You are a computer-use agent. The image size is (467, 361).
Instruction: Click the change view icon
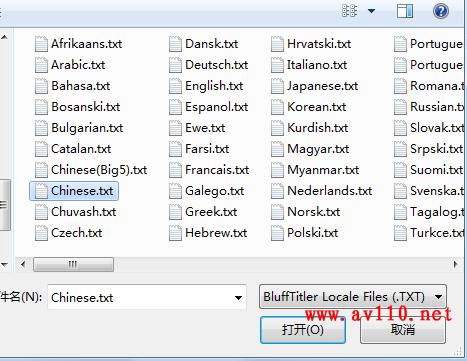coord(349,11)
